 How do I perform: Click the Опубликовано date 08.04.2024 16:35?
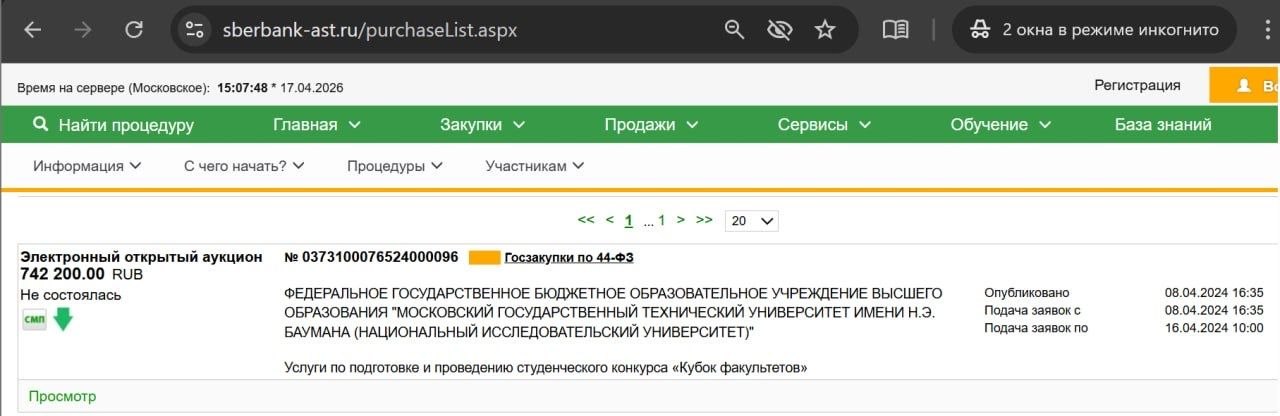(x=1214, y=293)
